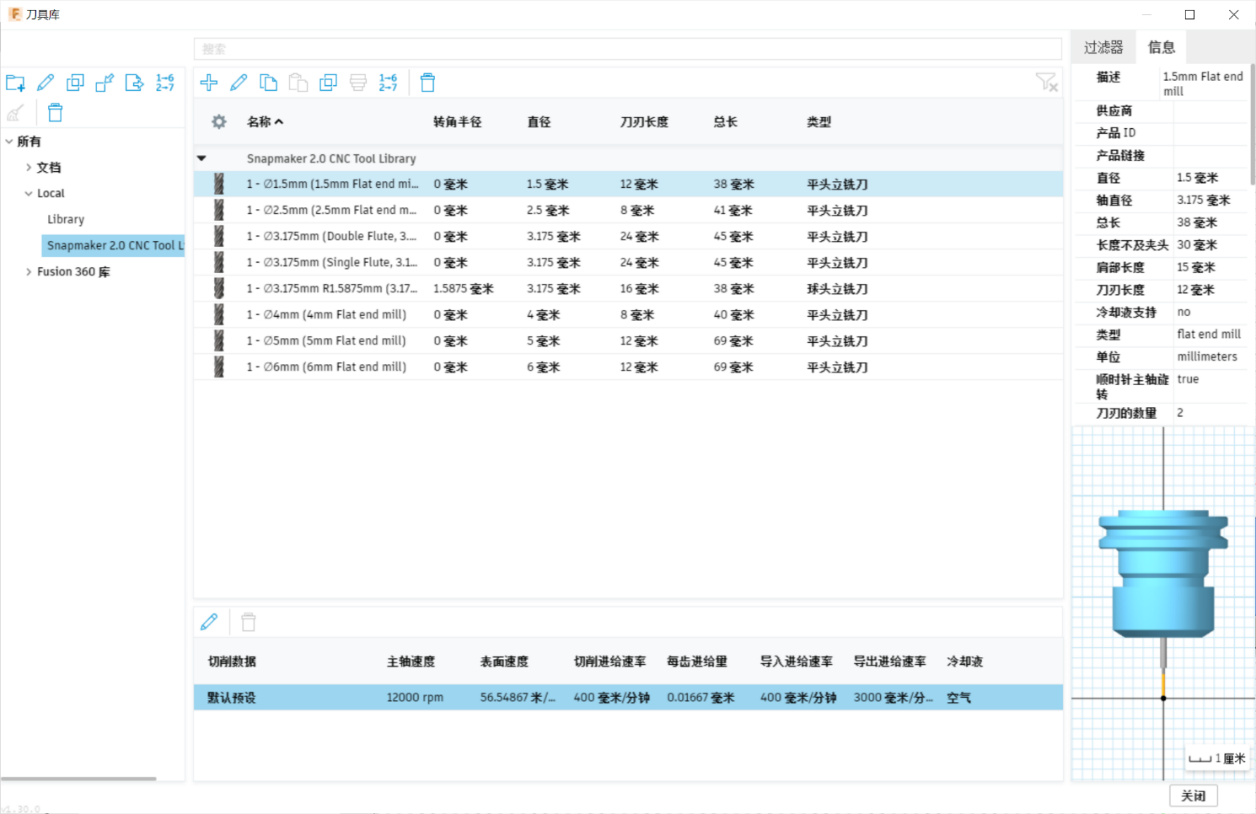
Task: Sort by the 刀刃长度 column header
Action: (x=644, y=122)
